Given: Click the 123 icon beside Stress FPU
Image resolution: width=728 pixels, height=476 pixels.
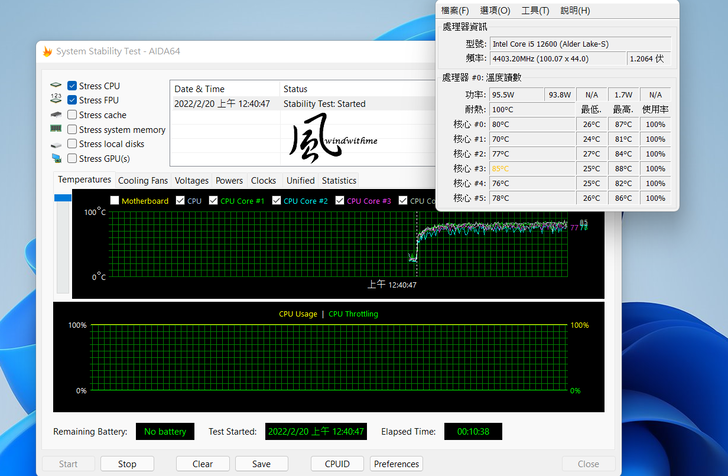Looking at the screenshot, I should point(56,100).
